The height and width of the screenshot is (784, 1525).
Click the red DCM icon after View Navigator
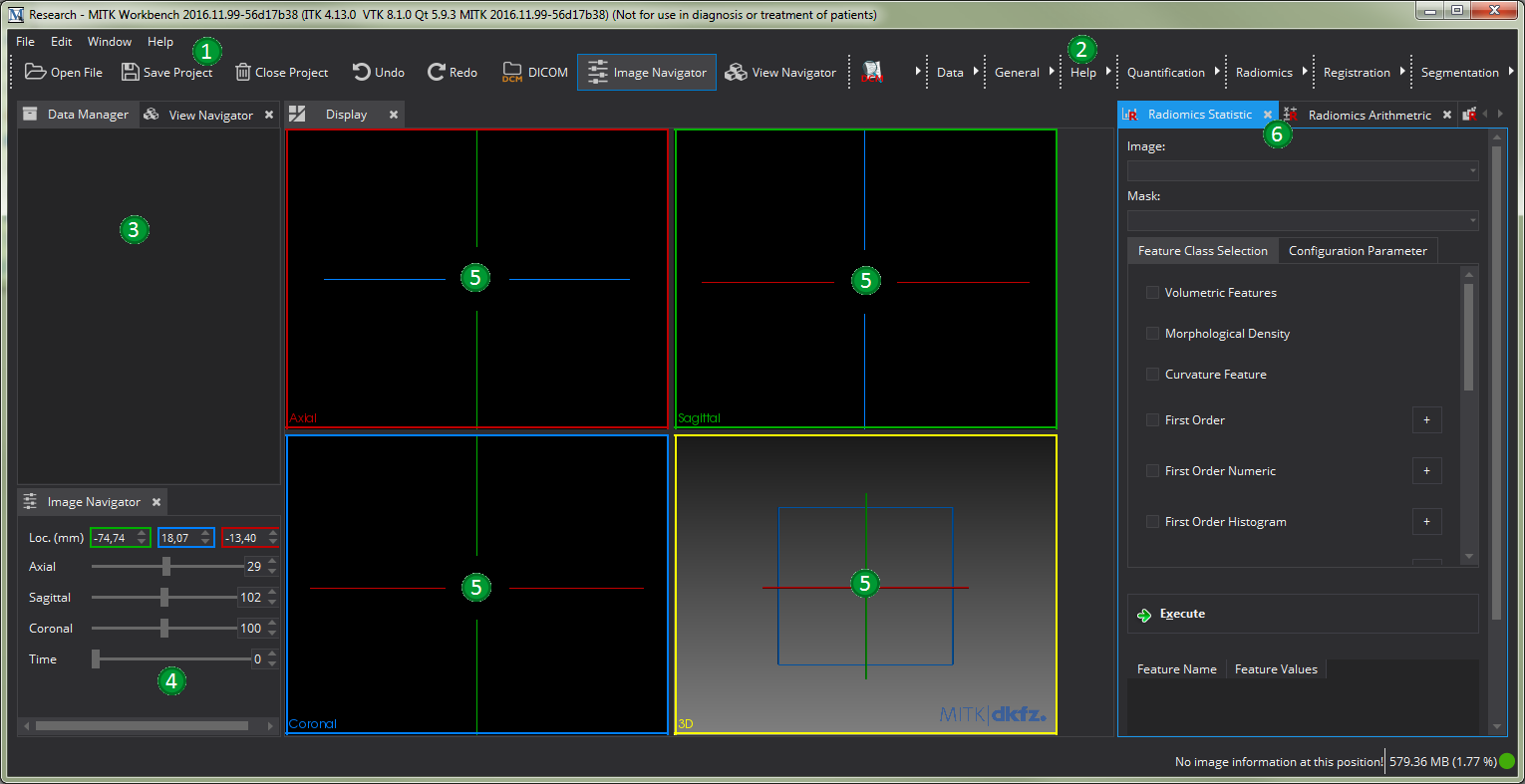(x=872, y=72)
